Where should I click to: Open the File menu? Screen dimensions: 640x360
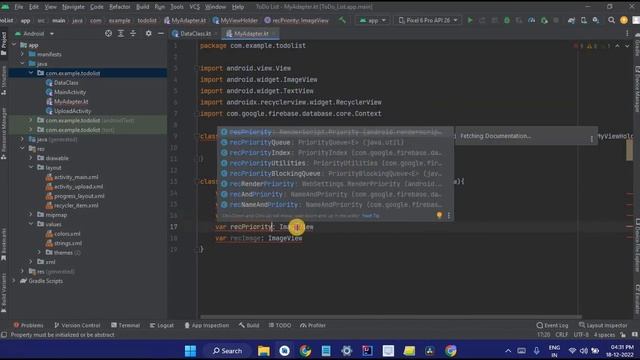19,7
